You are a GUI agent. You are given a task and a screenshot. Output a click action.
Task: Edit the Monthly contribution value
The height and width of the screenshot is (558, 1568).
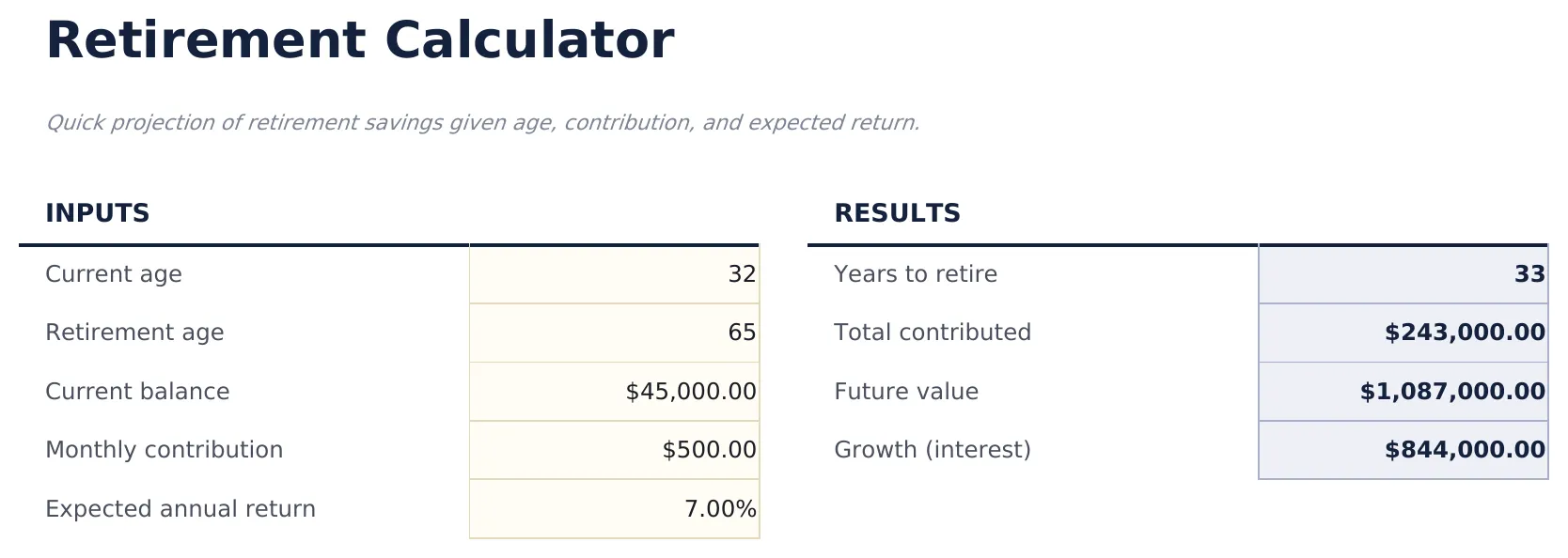614,450
